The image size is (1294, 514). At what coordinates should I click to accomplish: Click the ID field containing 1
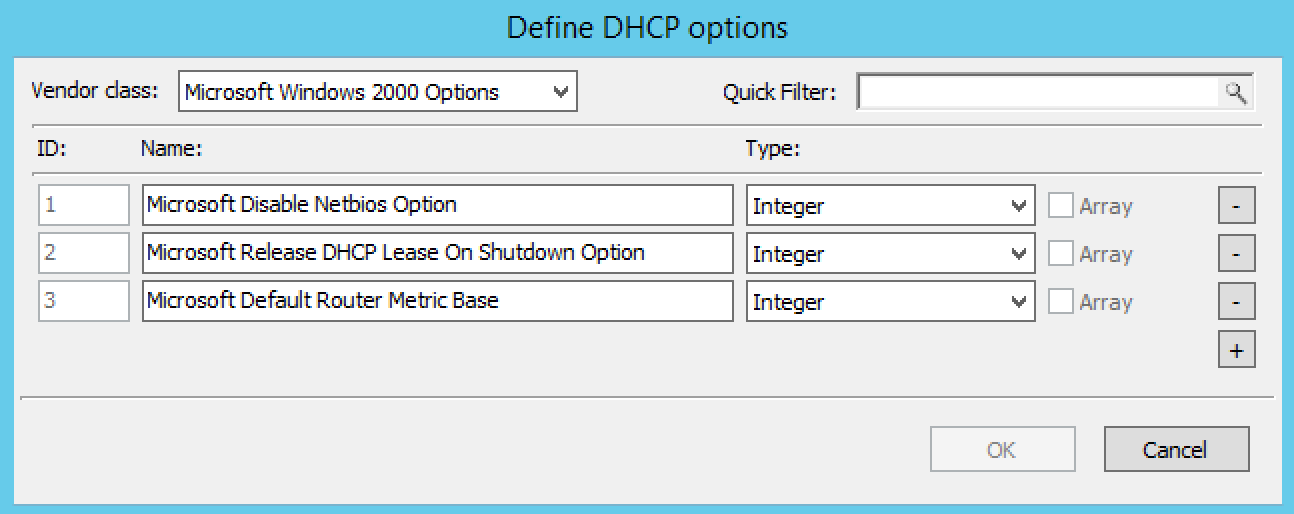[84, 206]
